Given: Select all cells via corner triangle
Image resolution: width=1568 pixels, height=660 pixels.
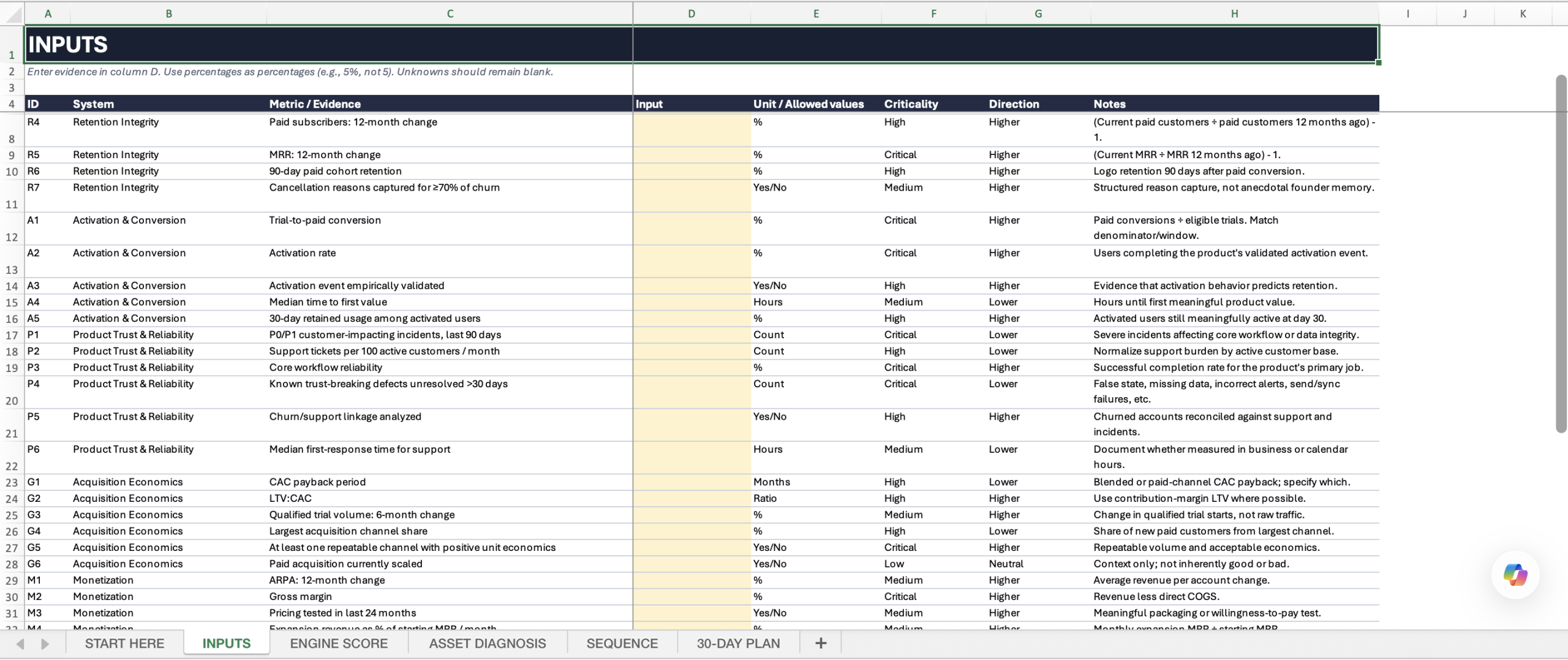Looking at the screenshot, I should click(12, 13).
